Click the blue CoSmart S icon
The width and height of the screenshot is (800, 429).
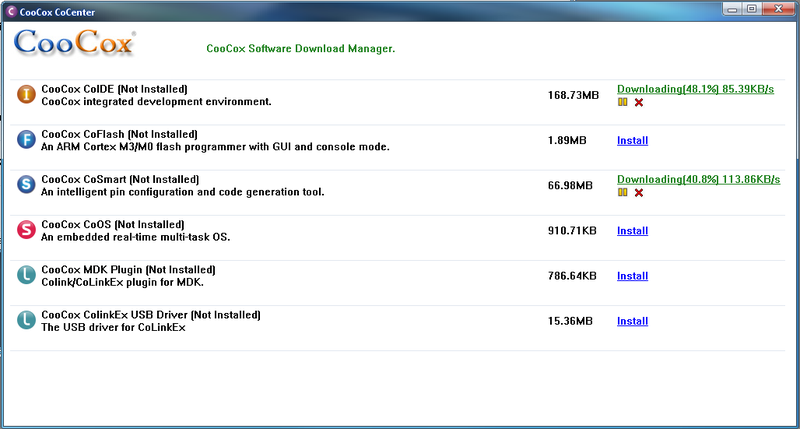(26, 184)
